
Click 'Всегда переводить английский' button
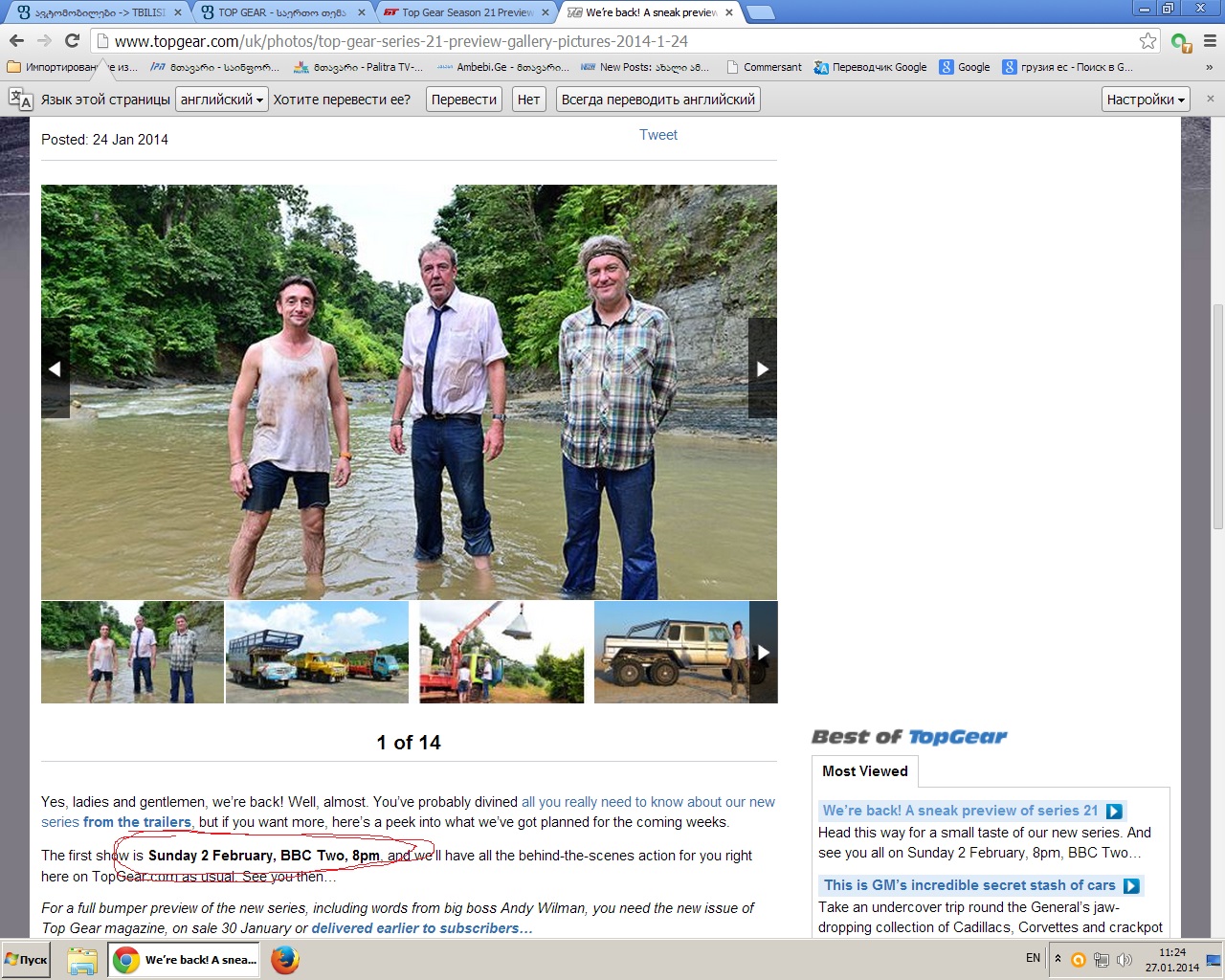pos(658,100)
